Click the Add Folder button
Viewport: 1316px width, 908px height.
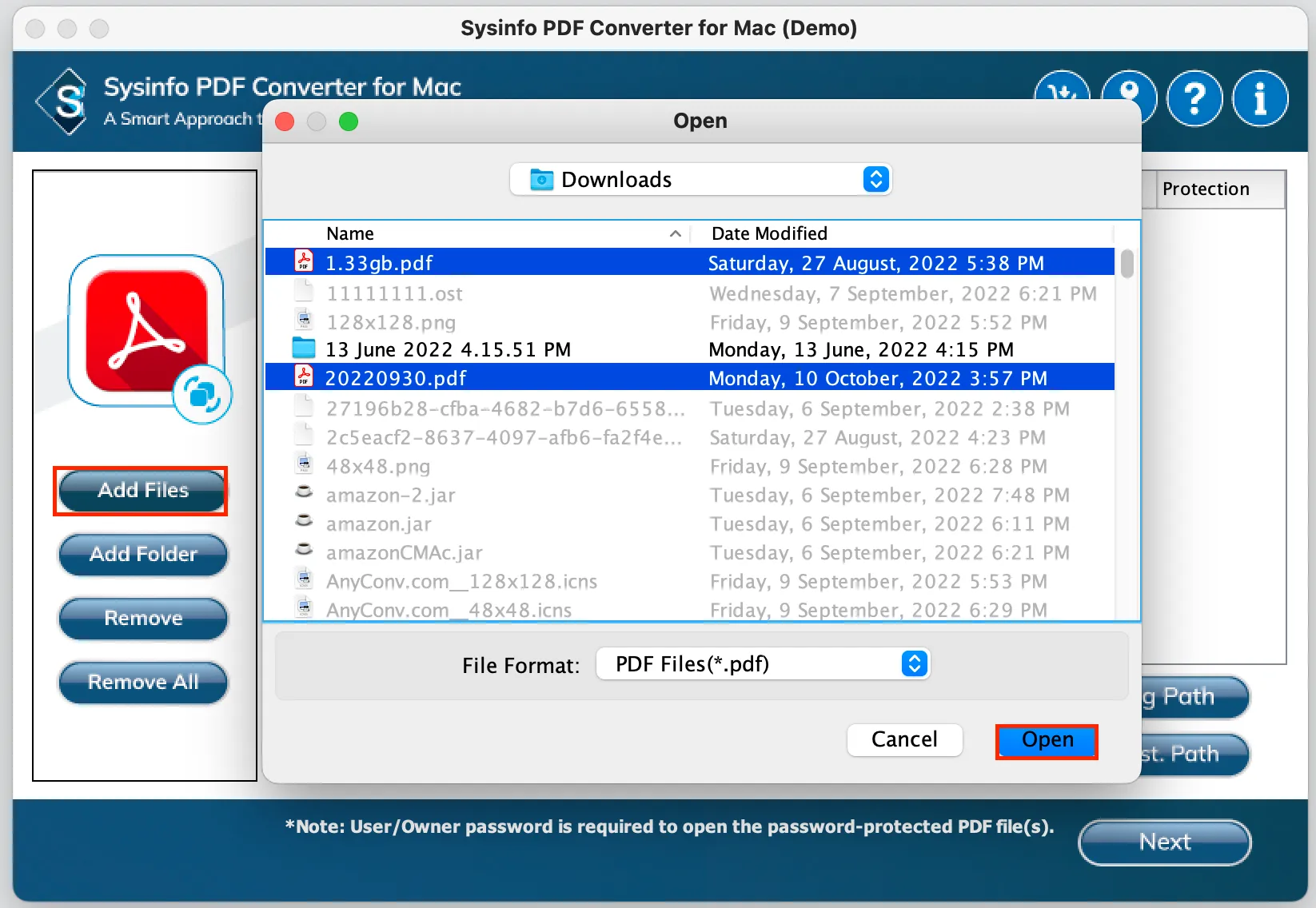click(x=143, y=555)
